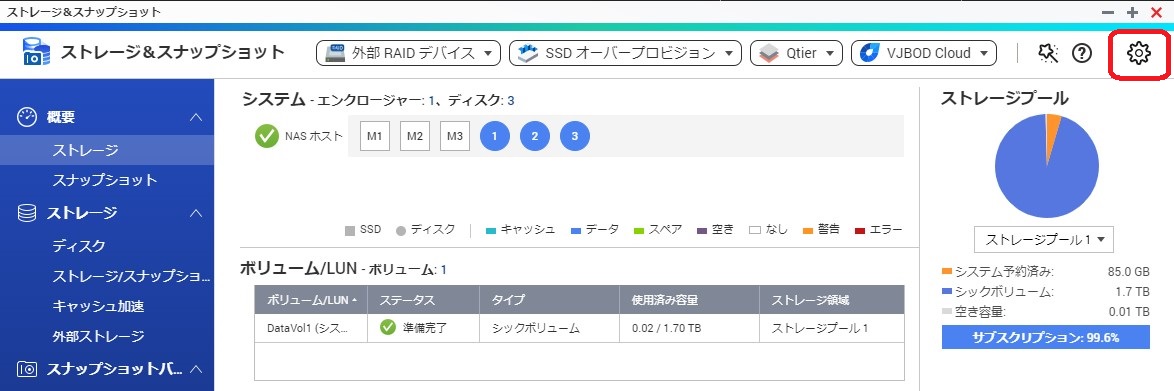This screenshot has height=391, width=1174.
Task: Select M3 SSD slot icon
Action: click(x=454, y=136)
